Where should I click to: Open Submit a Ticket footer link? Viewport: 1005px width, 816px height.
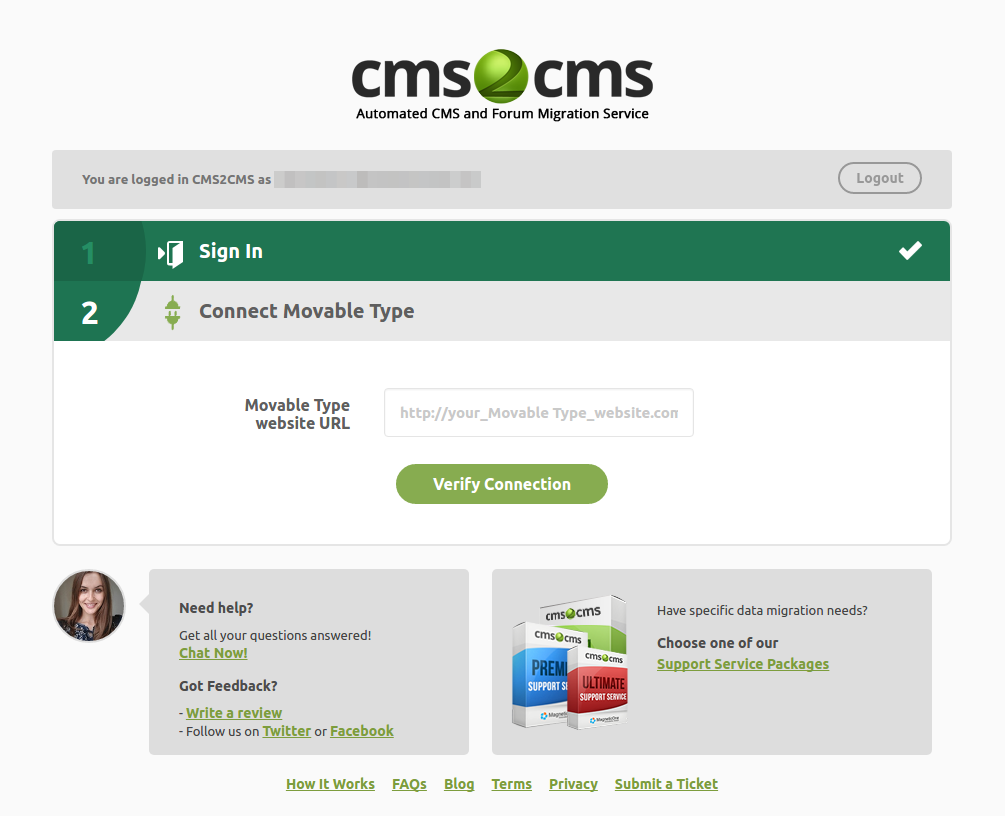(666, 784)
